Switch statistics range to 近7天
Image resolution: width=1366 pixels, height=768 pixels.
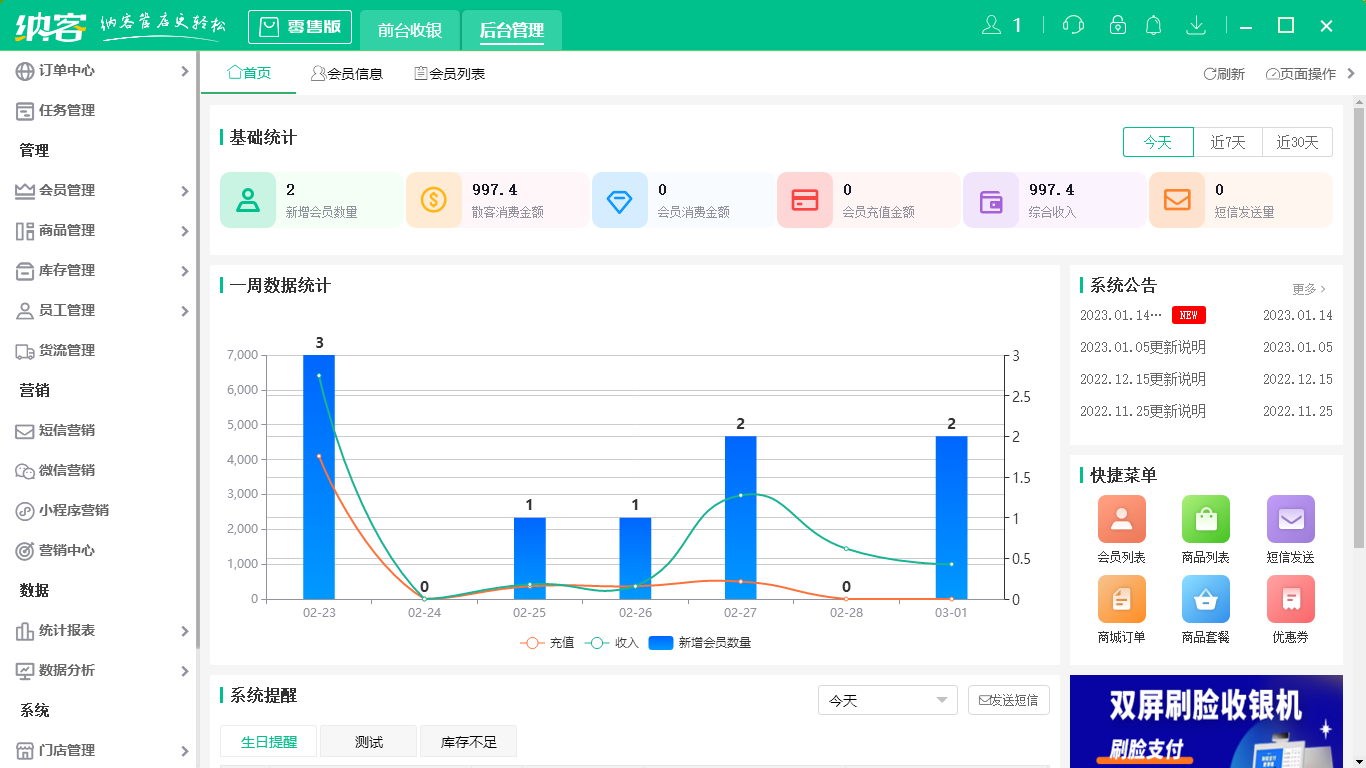1228,142
